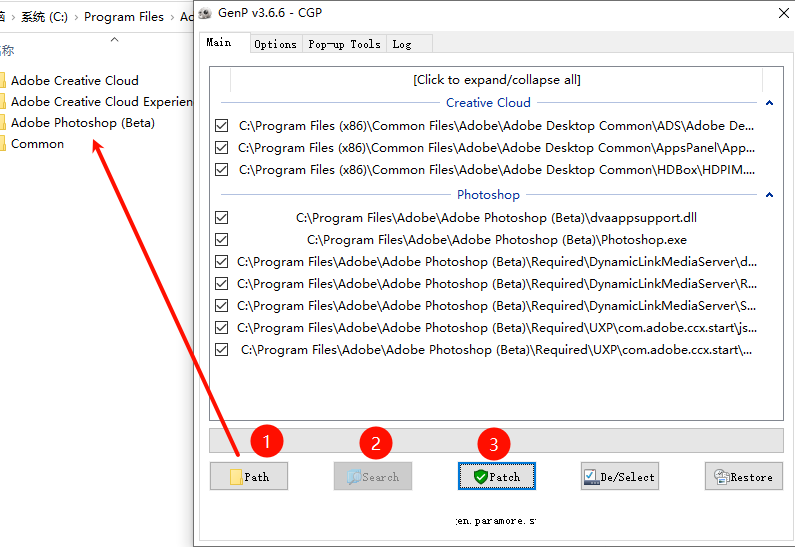Select the ADS\Adobe De... path text
The height and width of the screenshot is (547, 795).
496,126
